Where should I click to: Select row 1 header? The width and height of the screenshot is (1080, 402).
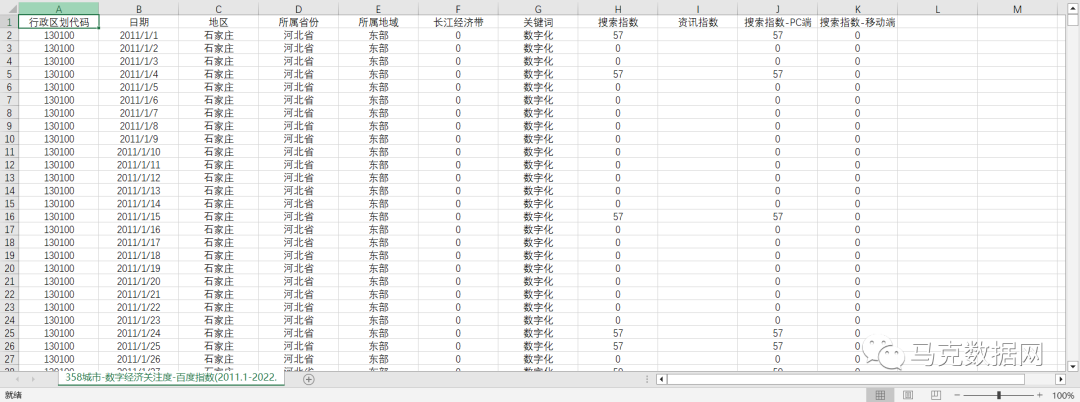9,22
